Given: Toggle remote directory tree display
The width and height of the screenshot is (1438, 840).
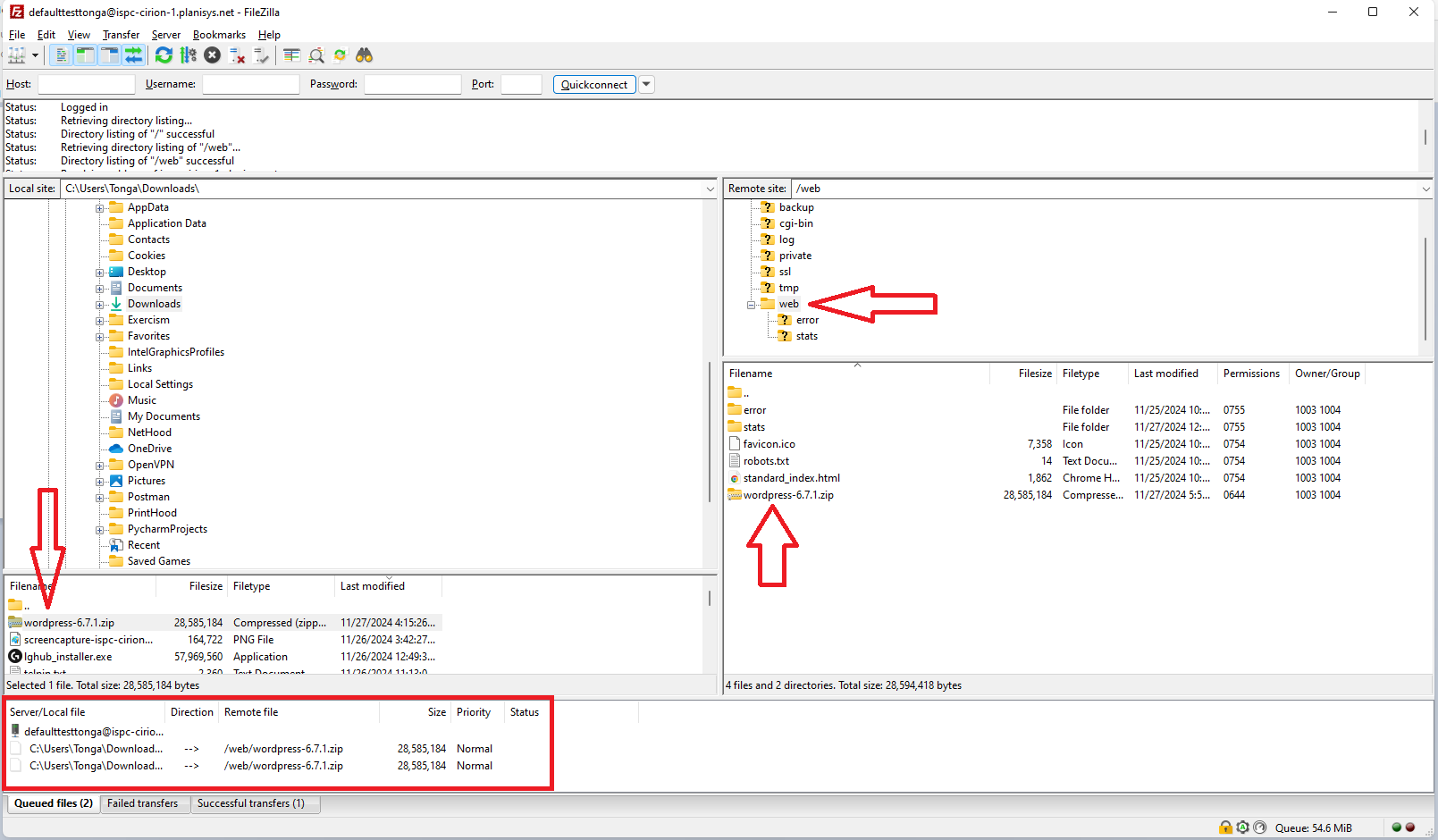Looking at the screenshot, I should (109, 55).
